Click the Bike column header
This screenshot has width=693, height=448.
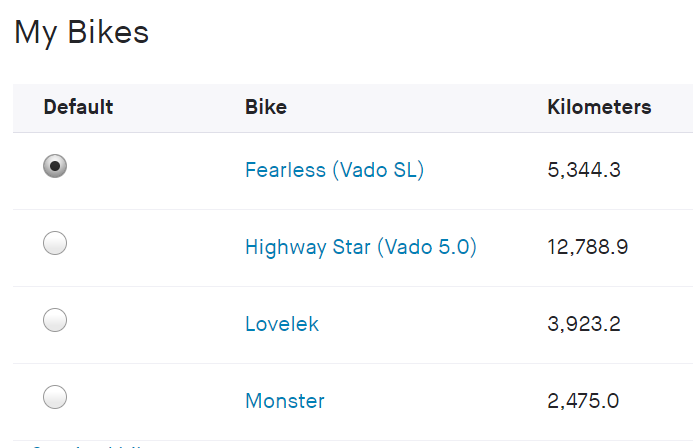266,107
